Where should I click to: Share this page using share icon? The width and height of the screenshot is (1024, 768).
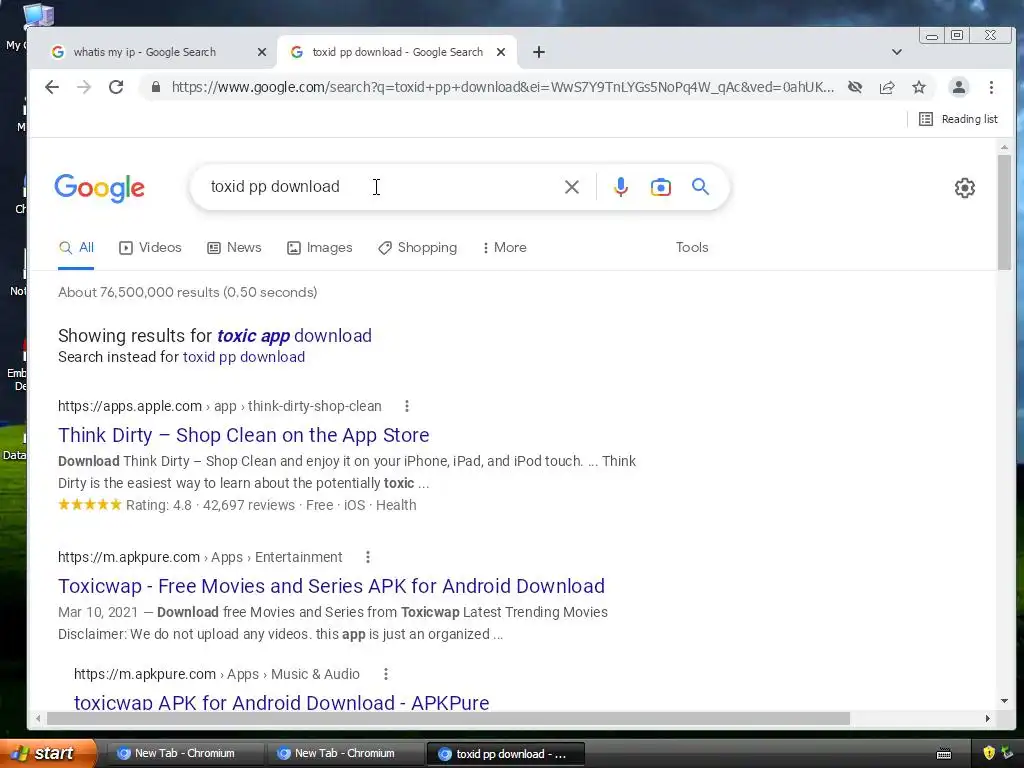click(x=887, y=87)
